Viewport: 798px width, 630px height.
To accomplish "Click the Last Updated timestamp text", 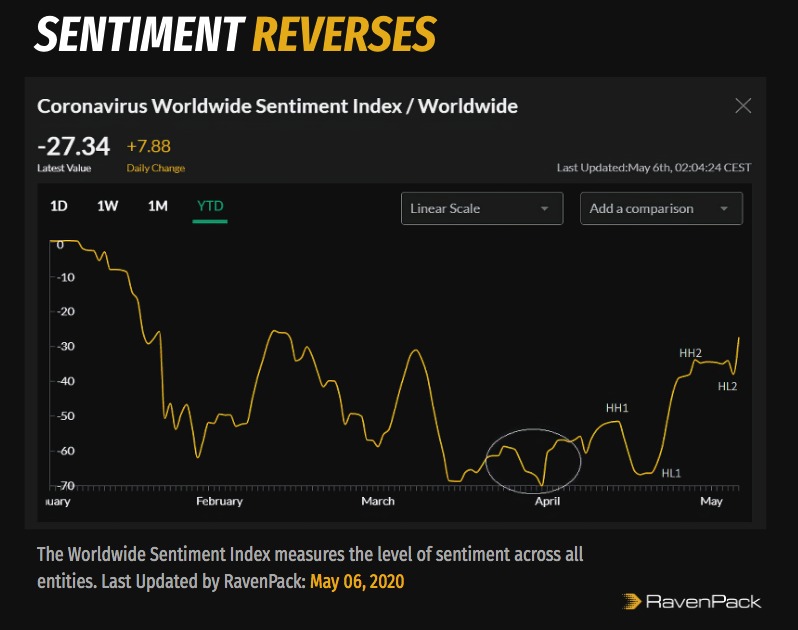I will (x=653, y=167).
